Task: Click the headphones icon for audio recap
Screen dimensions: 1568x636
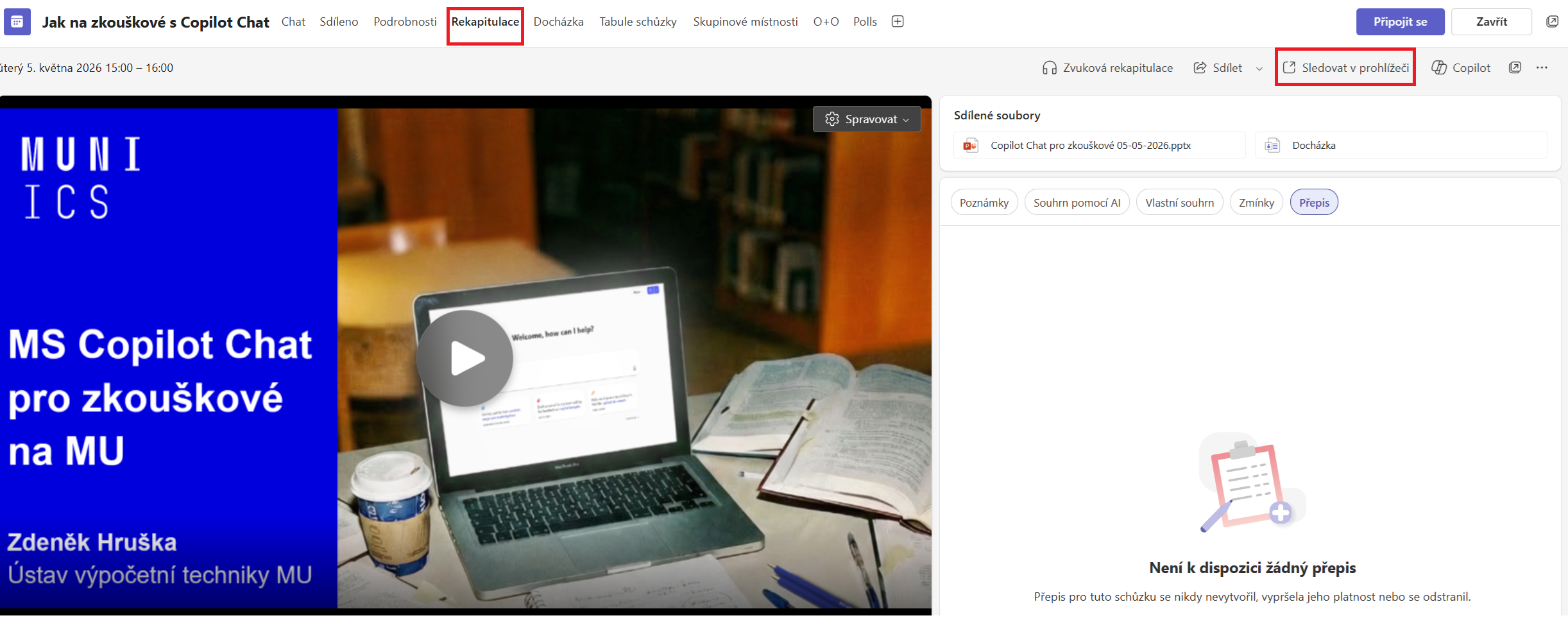Action: (x=1050, y=68)
